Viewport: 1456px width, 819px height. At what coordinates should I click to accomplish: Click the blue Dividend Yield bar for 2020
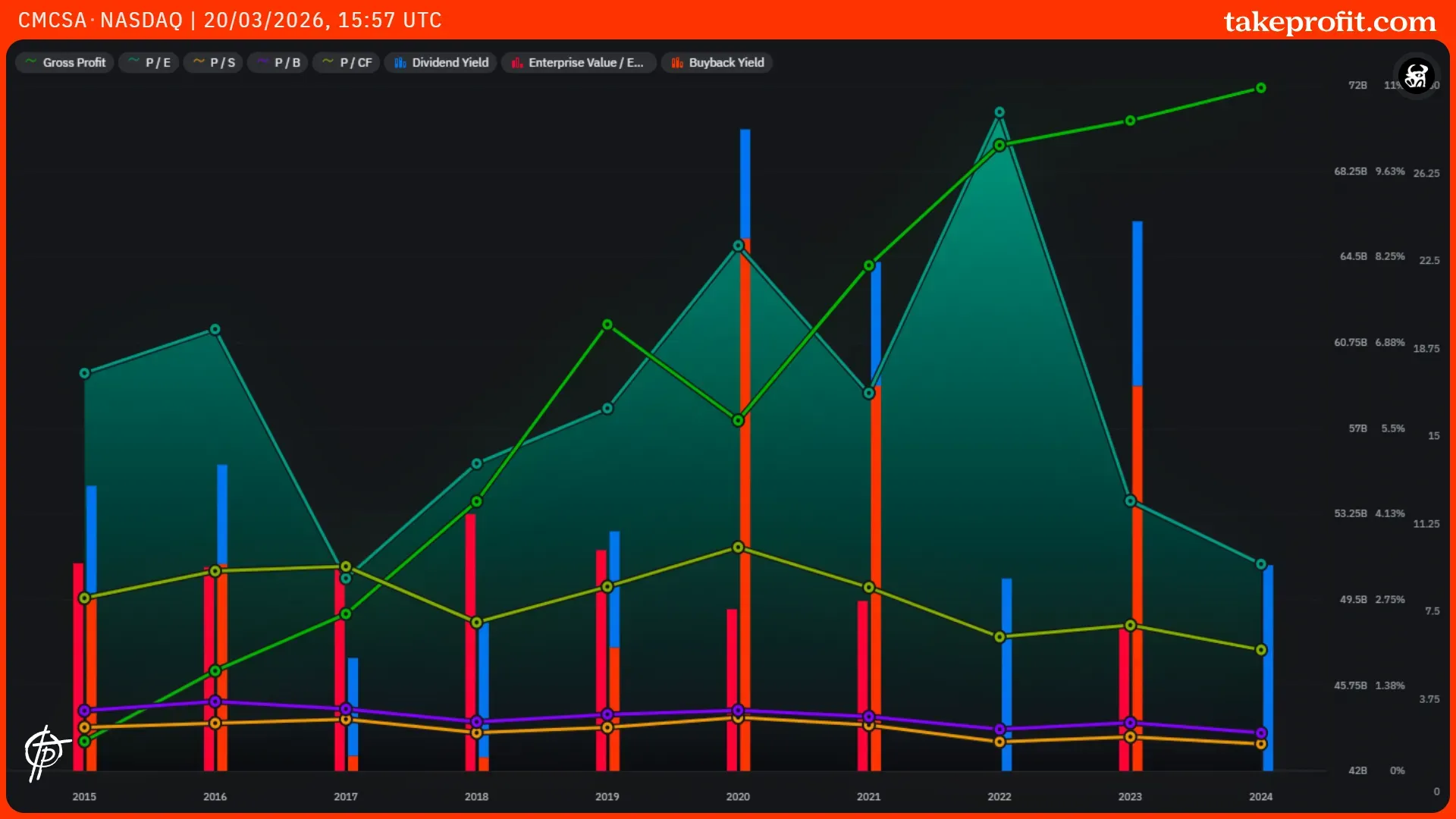click(x=745, y=182)
